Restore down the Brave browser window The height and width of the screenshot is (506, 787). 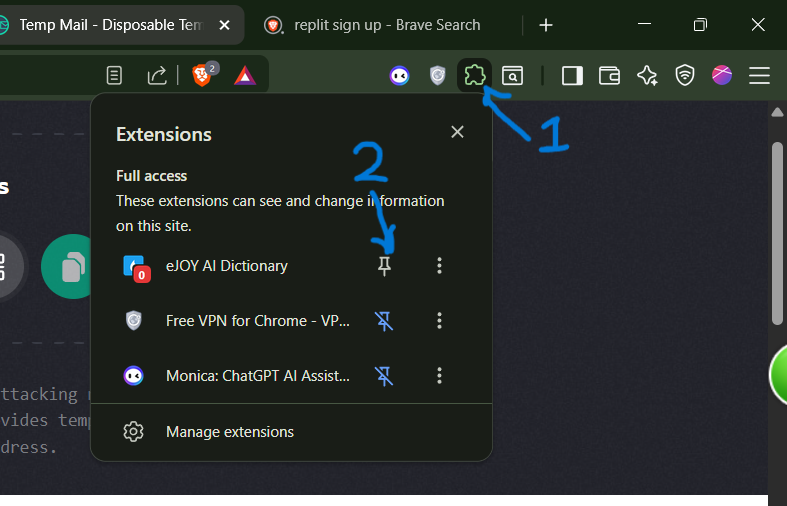(x=700, y=25)
